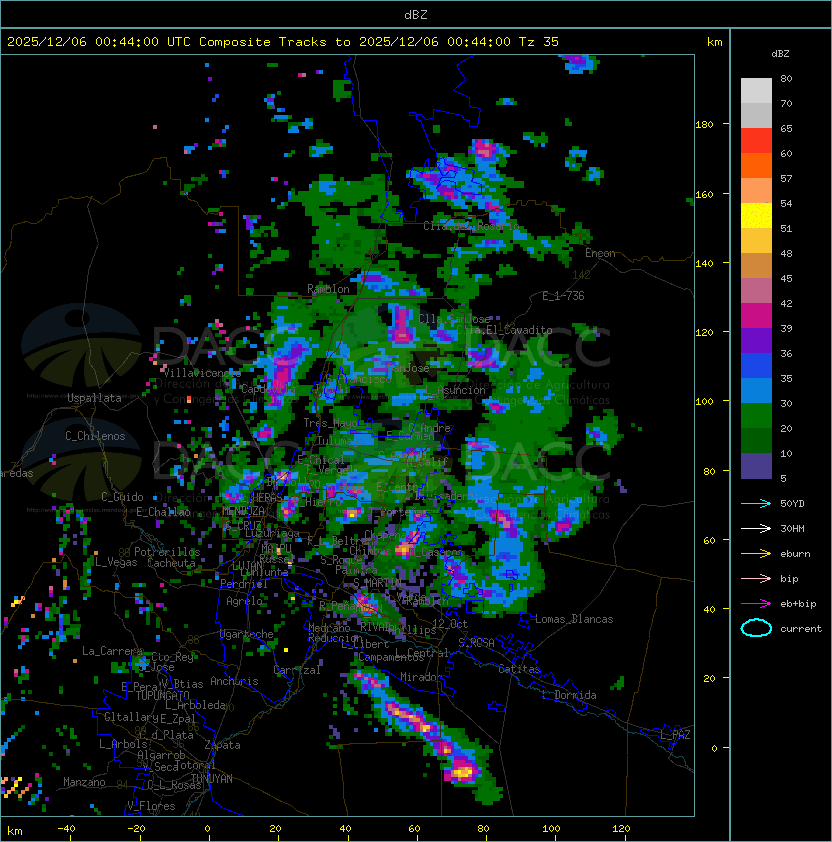Click the 'C_Chilenos' map label
This screenshot has height=842, width=832.
(x=95, y=436)
